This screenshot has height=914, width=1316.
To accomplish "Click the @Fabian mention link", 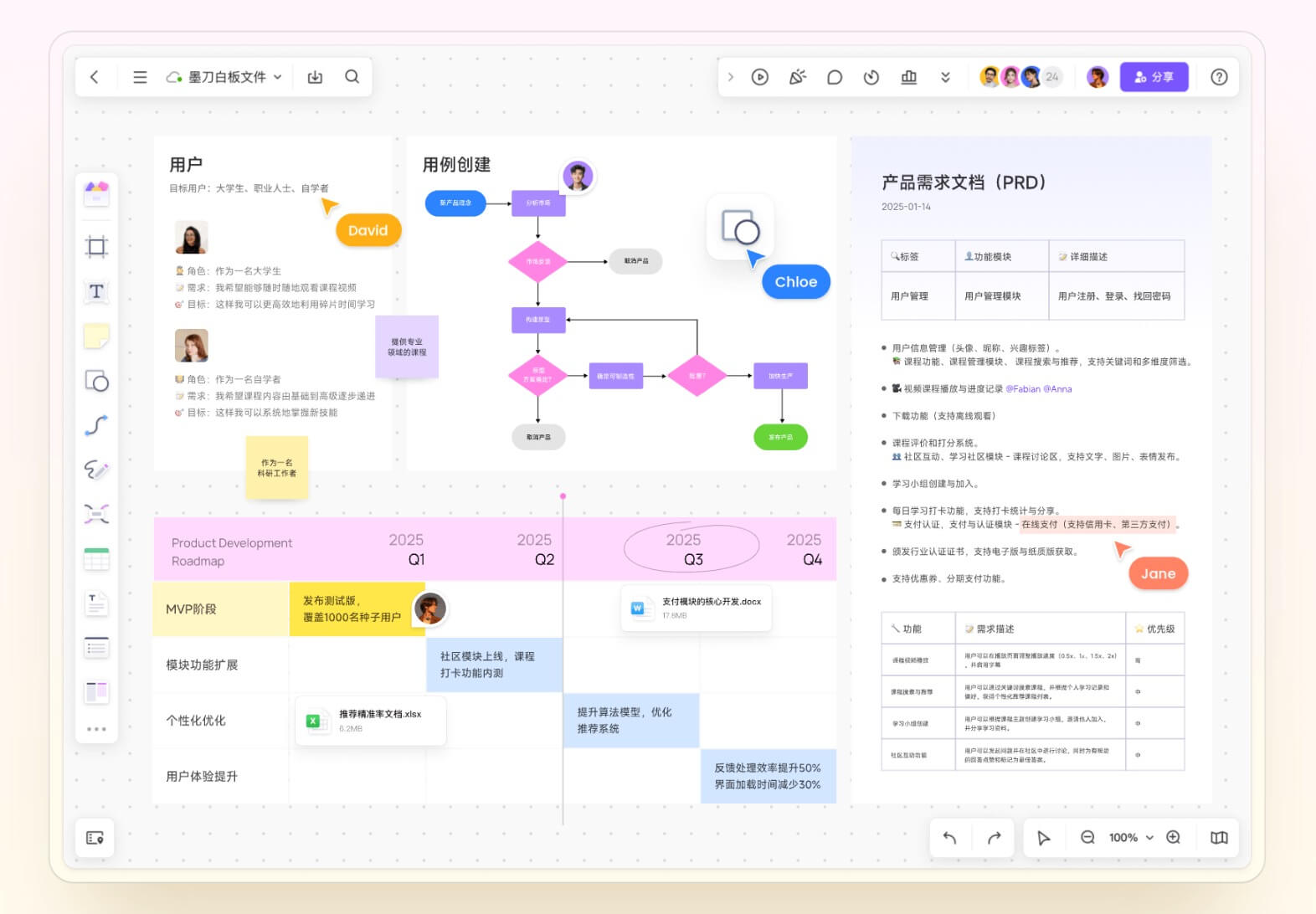I will (x=1022, y=389).
